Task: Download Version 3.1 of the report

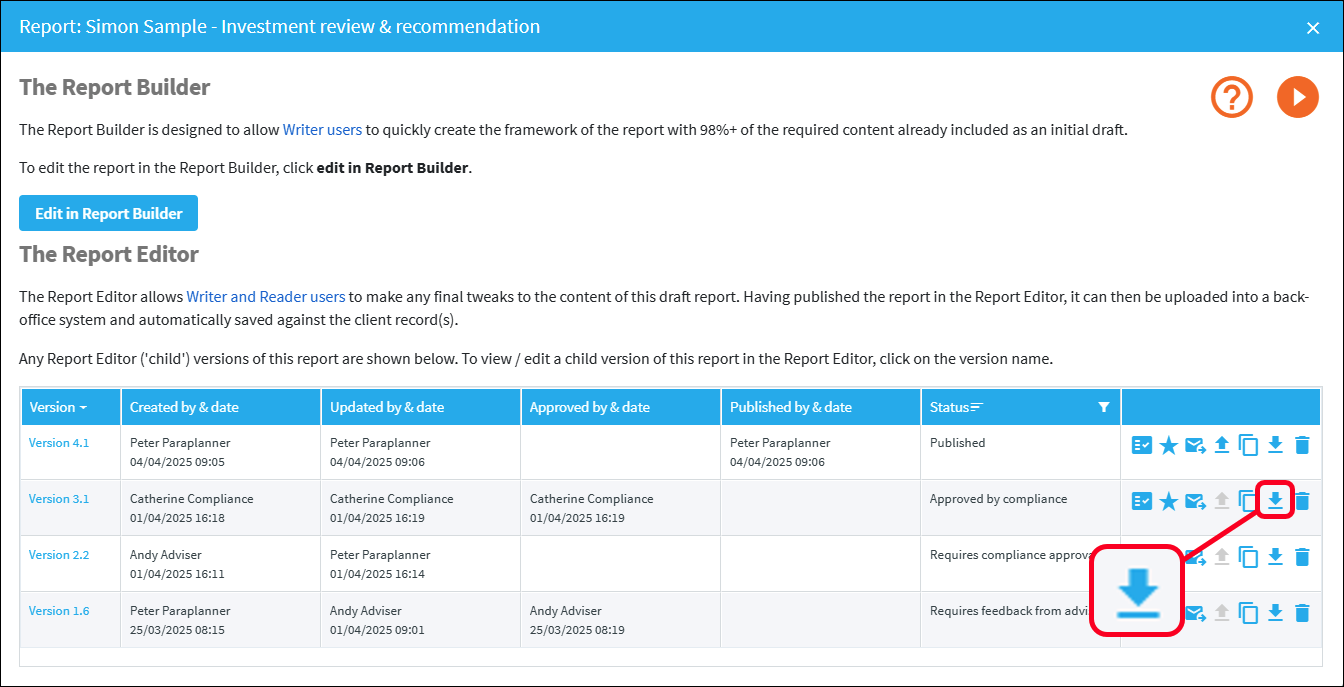Action: coord(1275,500)
